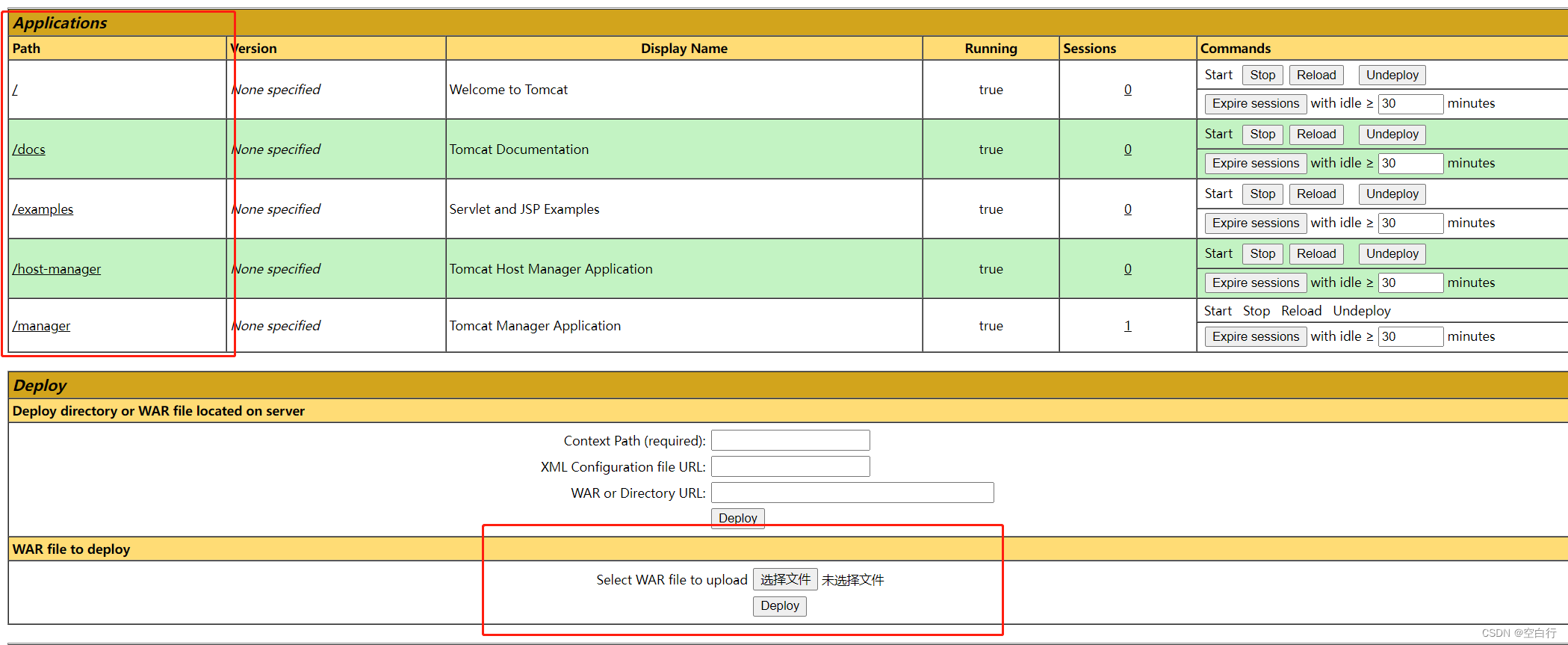
Task: Stop the Welcome to Tomcat application
Action: click(x=1262, y=75)
